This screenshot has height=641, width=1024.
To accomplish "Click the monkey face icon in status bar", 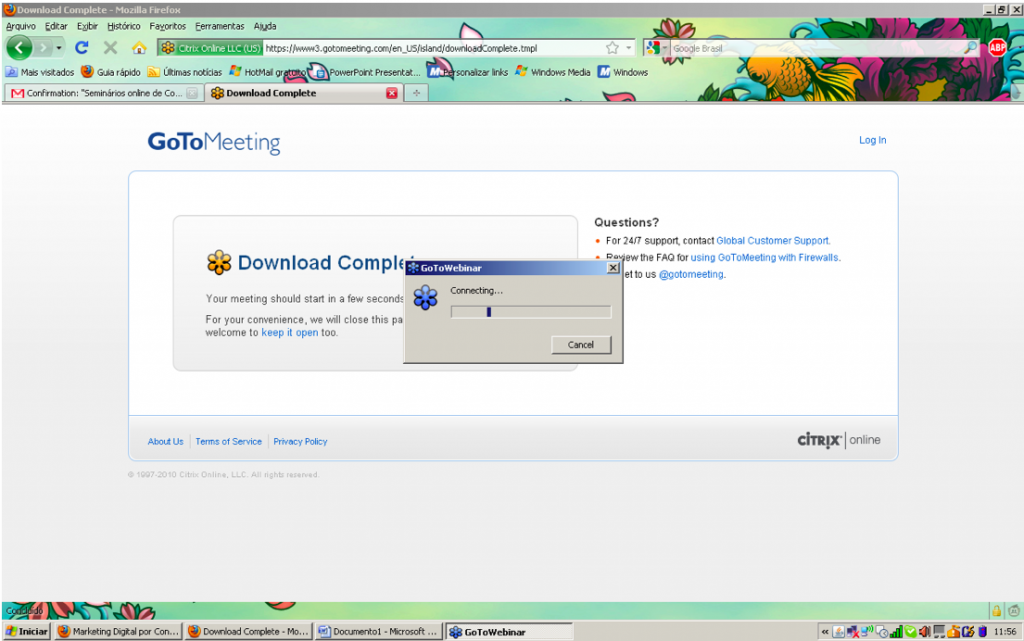I will point(1014,611).
